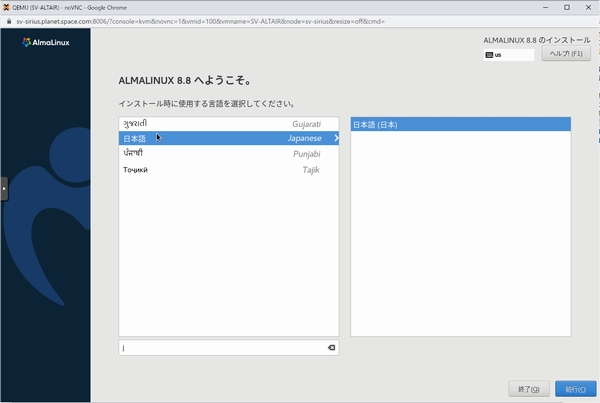Viewport: 600px width, 403px height.
Task: Close the Chrome noVNC window
Action: (x=588, y=7)
